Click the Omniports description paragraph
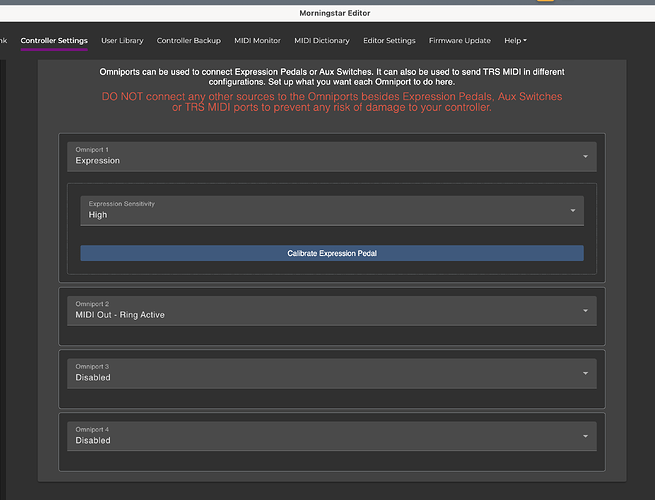 [x=332, y=77]
